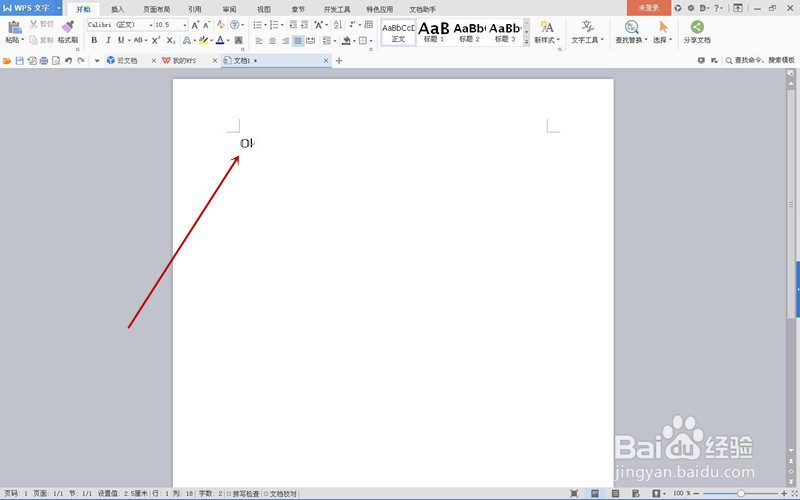This screenshot has height=500, width=800.
Task: Expand the numbered list dropdown arrow
Action: [282, 25]
